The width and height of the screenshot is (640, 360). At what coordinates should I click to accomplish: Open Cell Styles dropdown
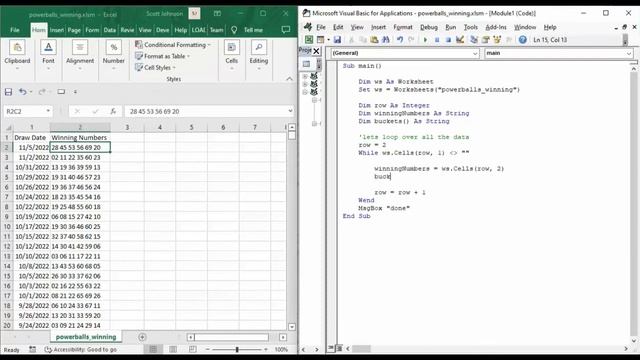click(x=155, y=68)
